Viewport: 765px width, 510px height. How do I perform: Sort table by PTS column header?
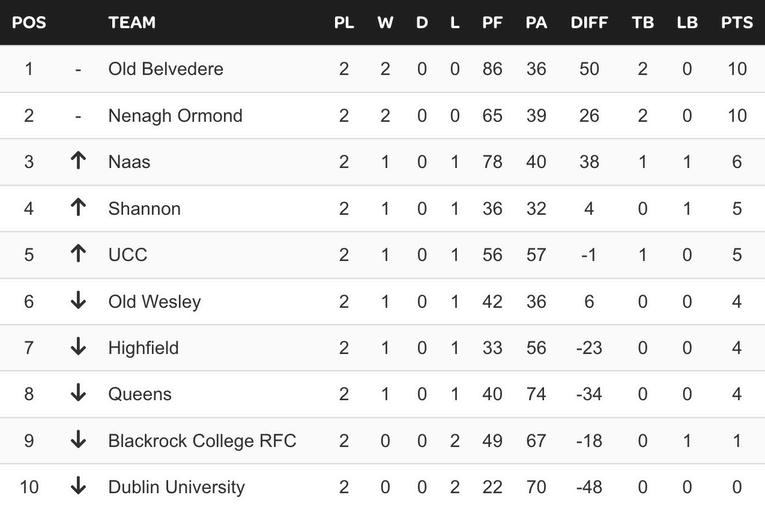[737, 22]
